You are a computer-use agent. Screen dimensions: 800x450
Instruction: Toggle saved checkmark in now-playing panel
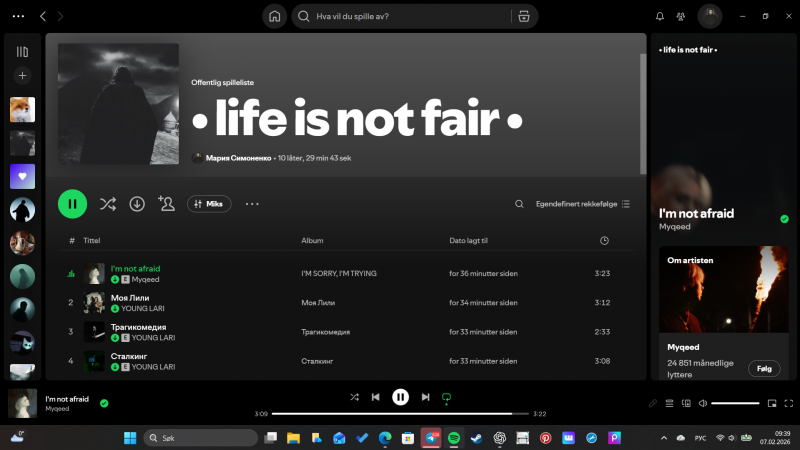pos(784,219)
